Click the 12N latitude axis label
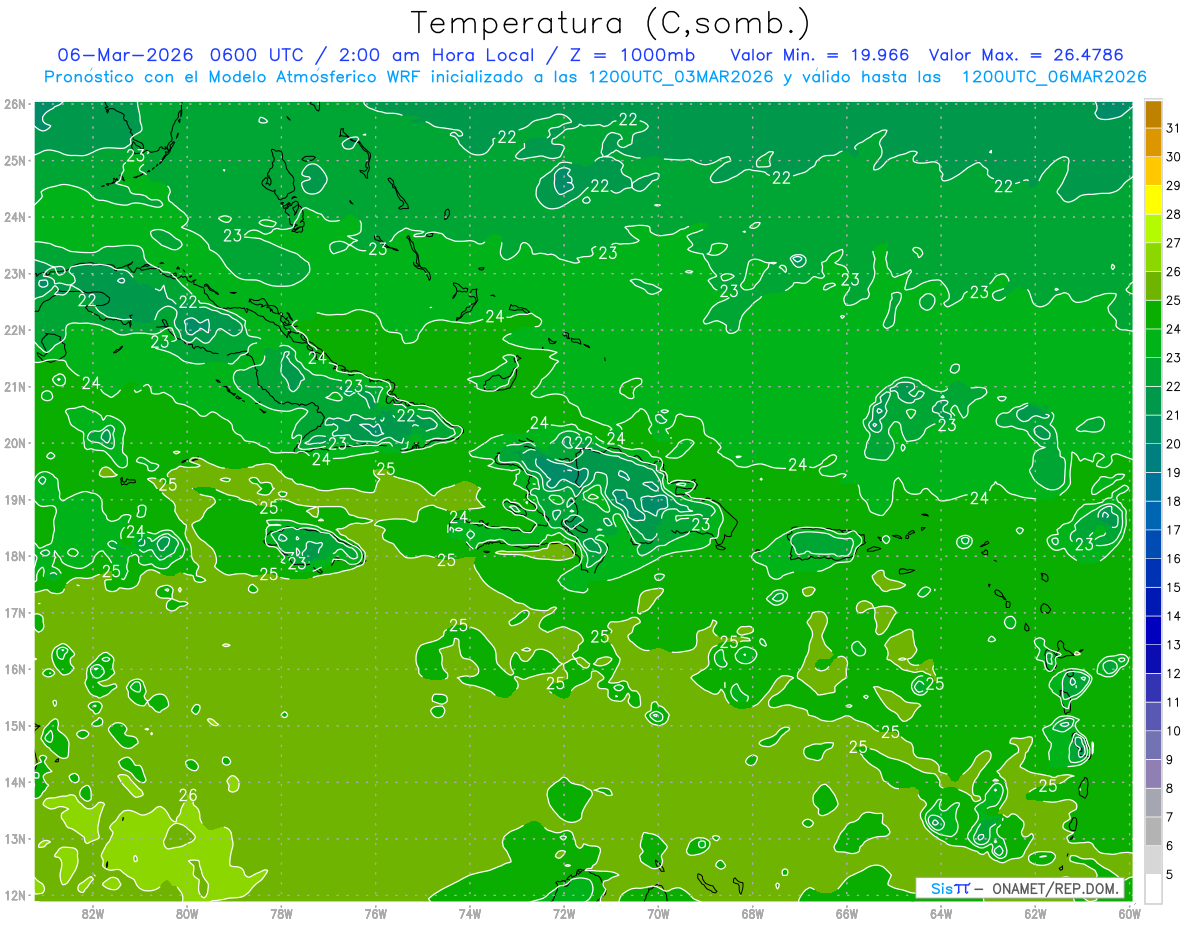This screenshot has height=927, width=1200. click(14, 895)
